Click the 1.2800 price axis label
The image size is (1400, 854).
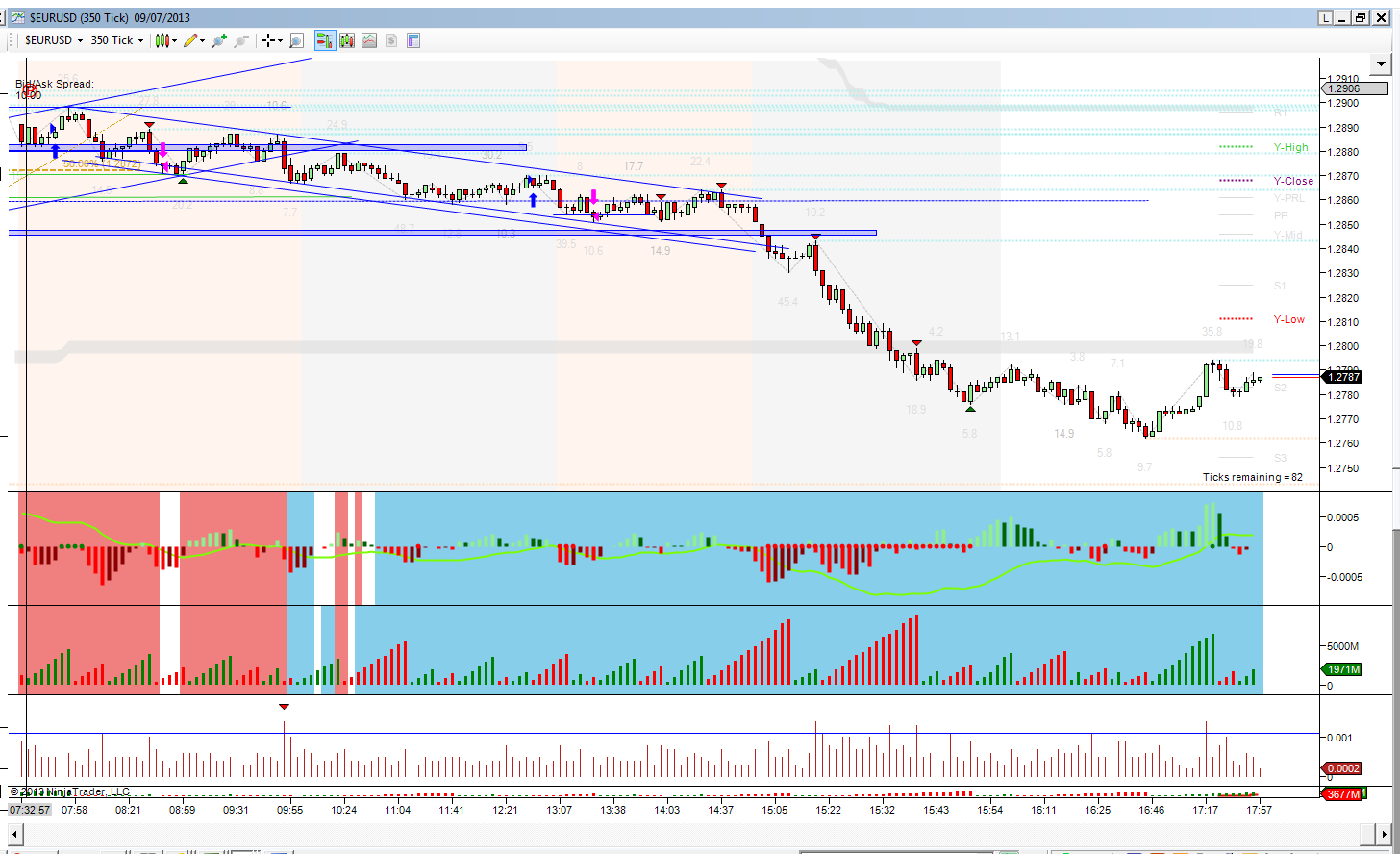[x=1343, y=346]
